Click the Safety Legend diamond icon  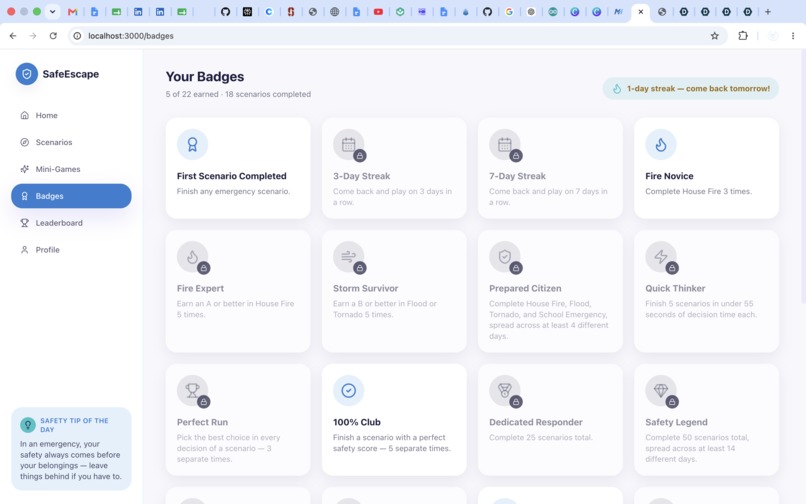pos(661,390)
